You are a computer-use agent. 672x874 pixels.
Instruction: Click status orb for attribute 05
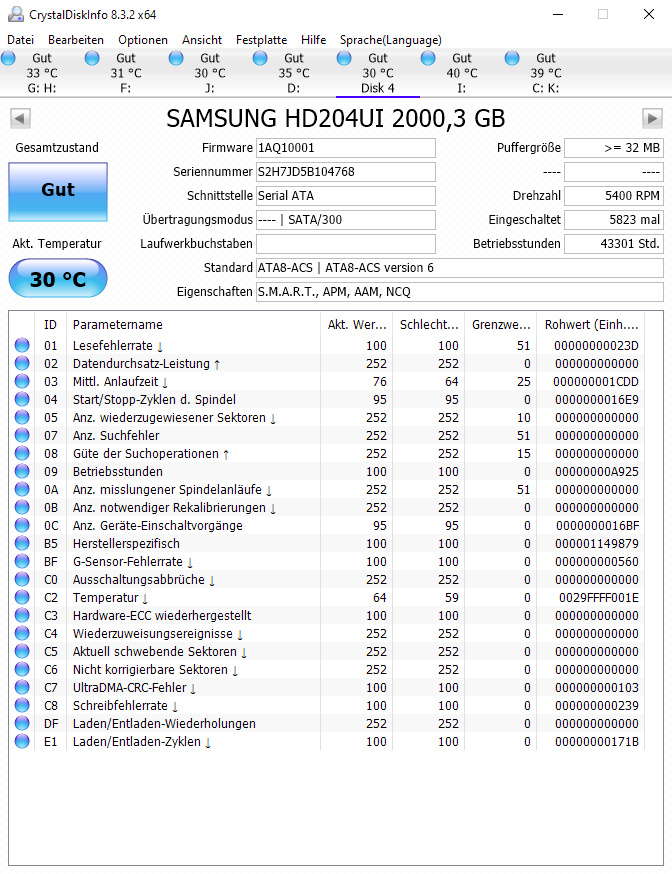(22, 417)
